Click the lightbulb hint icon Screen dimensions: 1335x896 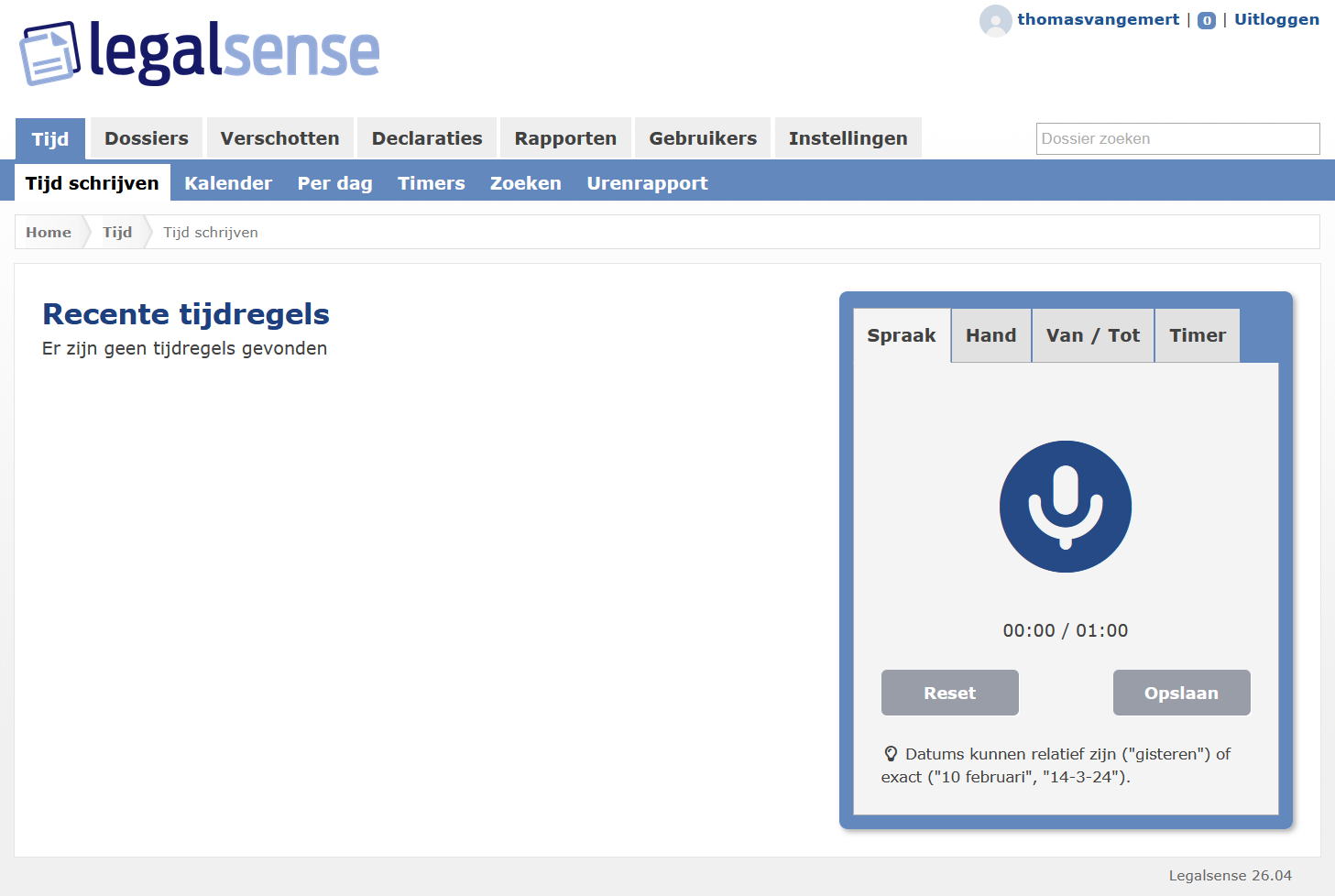pos(891,754)
